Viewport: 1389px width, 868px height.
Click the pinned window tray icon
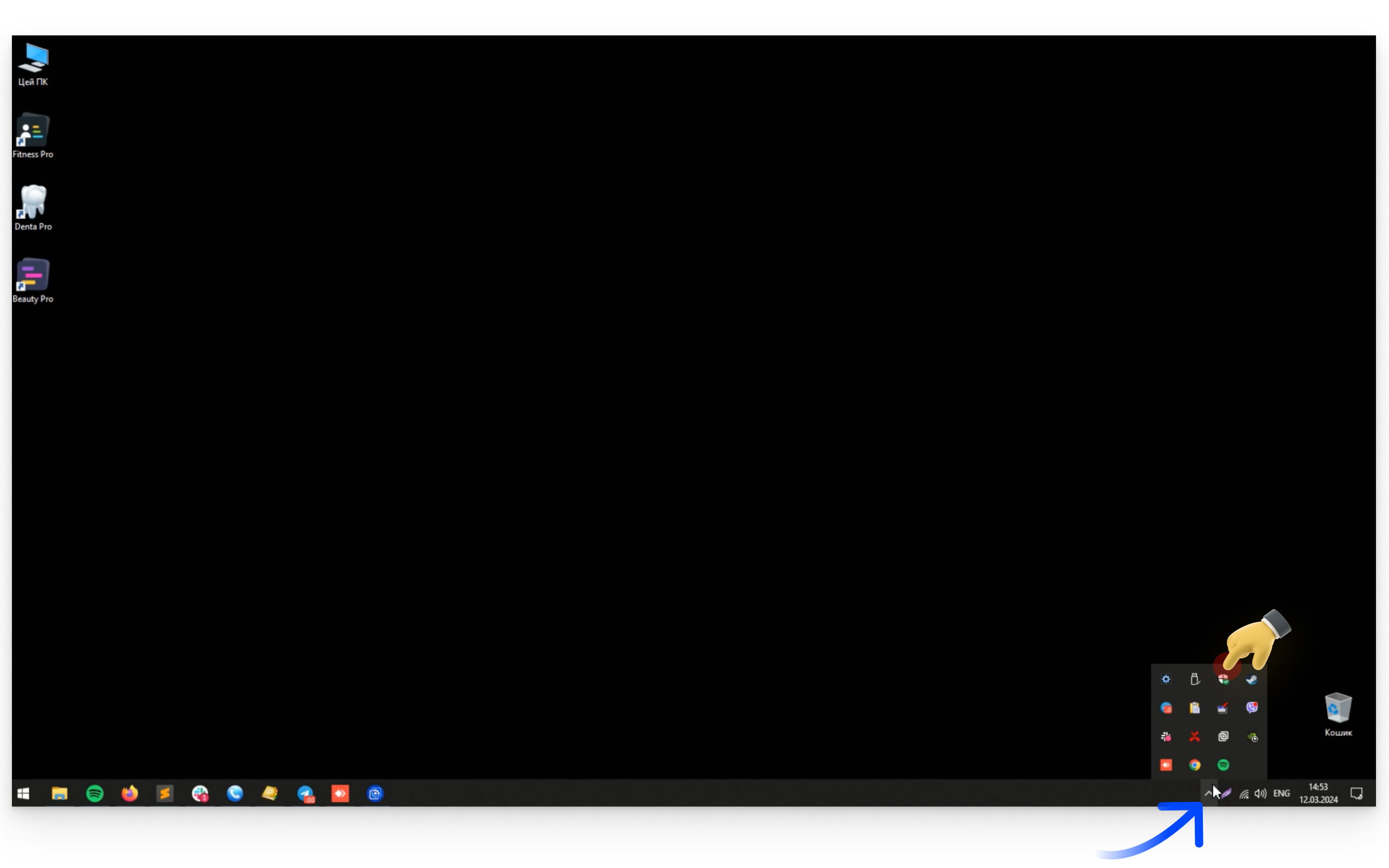tap(1223, 708)
